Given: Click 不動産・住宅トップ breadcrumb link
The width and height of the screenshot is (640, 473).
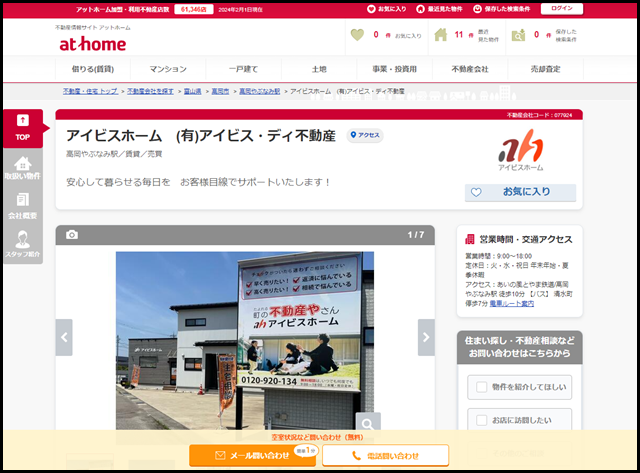Looking at the screenshot, I should click(91, 91).
